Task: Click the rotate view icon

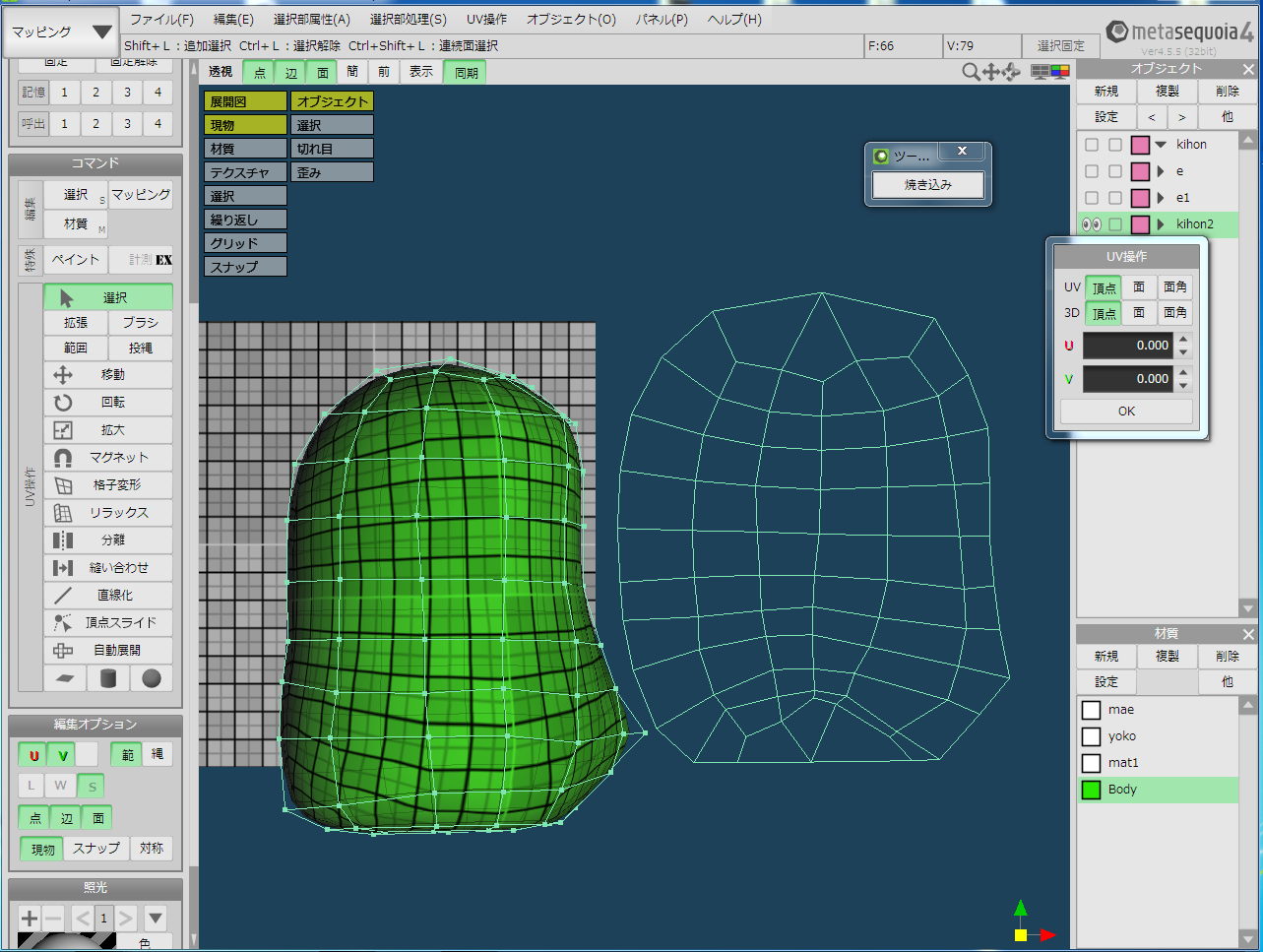Action: [x=1010, y=72]
